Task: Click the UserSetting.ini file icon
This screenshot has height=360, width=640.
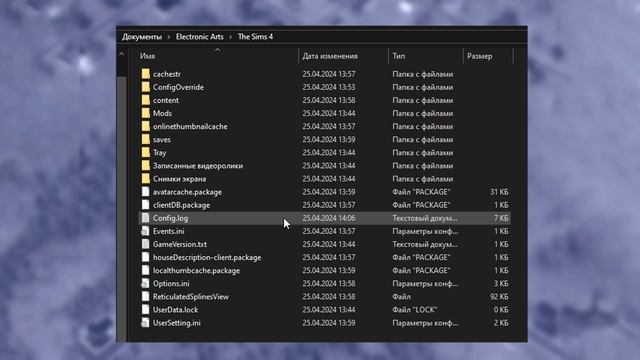Action: pos(145,322)
